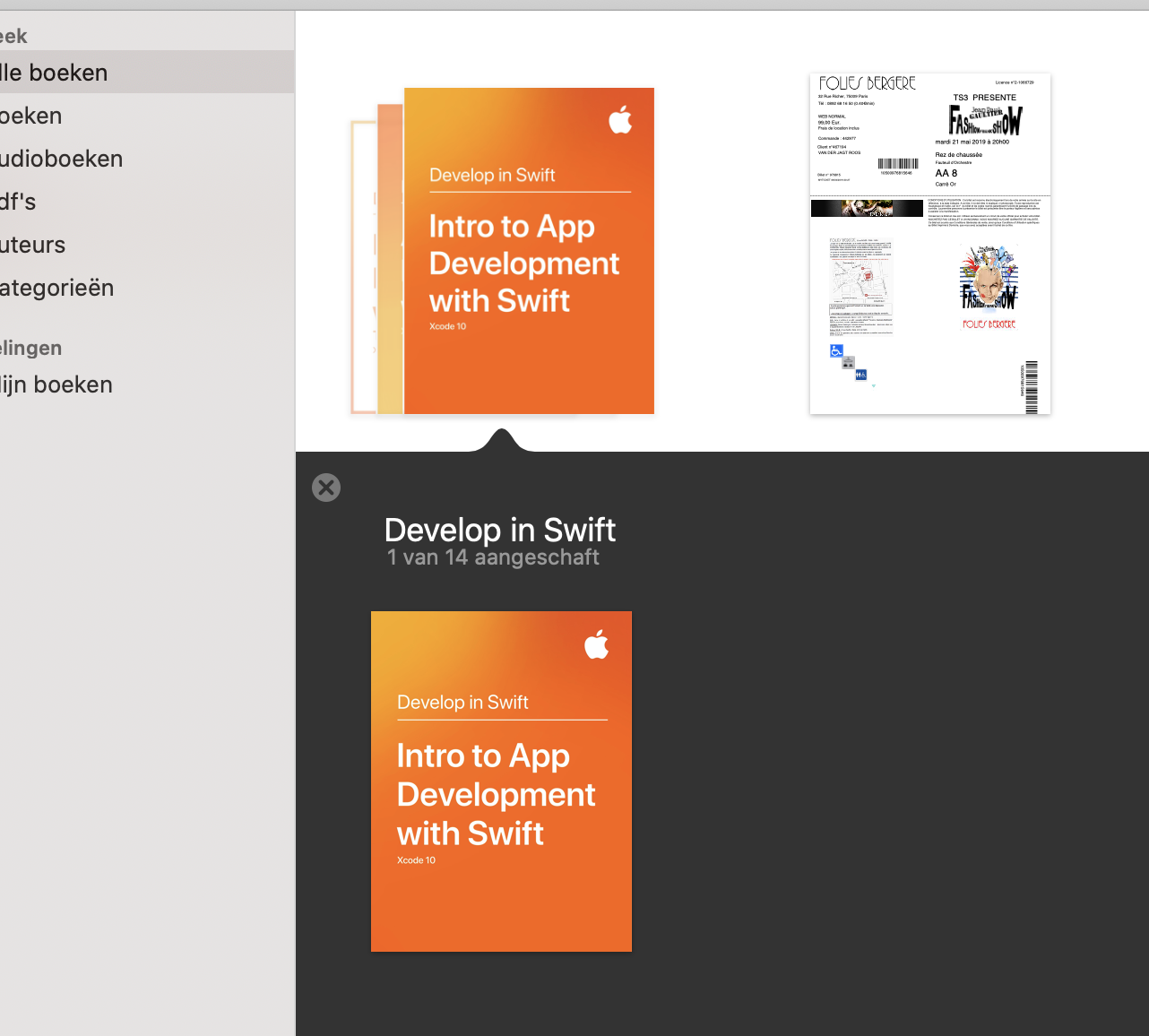Open Intro to App Development book in dark panel
Screen dimensions: 1149x1036
[x=501, y=781]
